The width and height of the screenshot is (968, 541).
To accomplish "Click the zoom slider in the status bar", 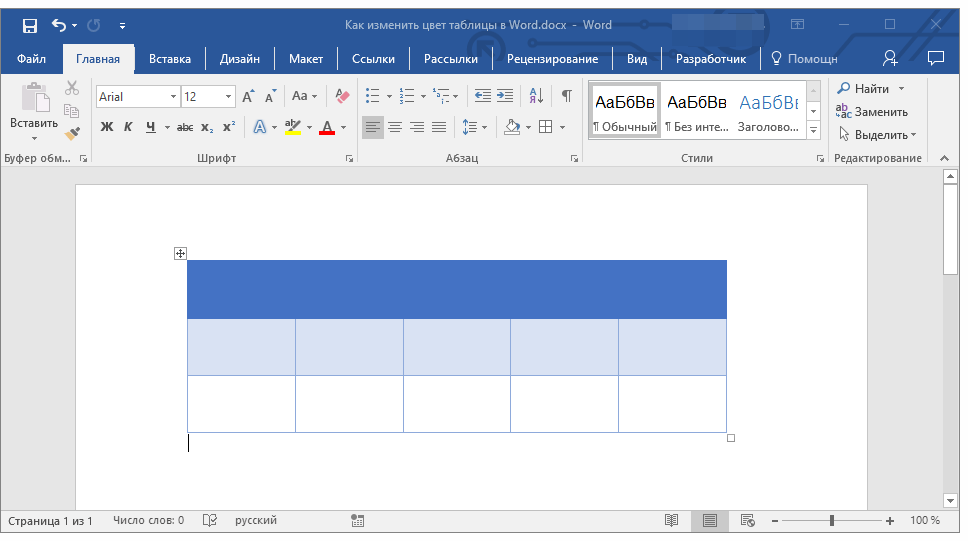I will click(831, 521).
